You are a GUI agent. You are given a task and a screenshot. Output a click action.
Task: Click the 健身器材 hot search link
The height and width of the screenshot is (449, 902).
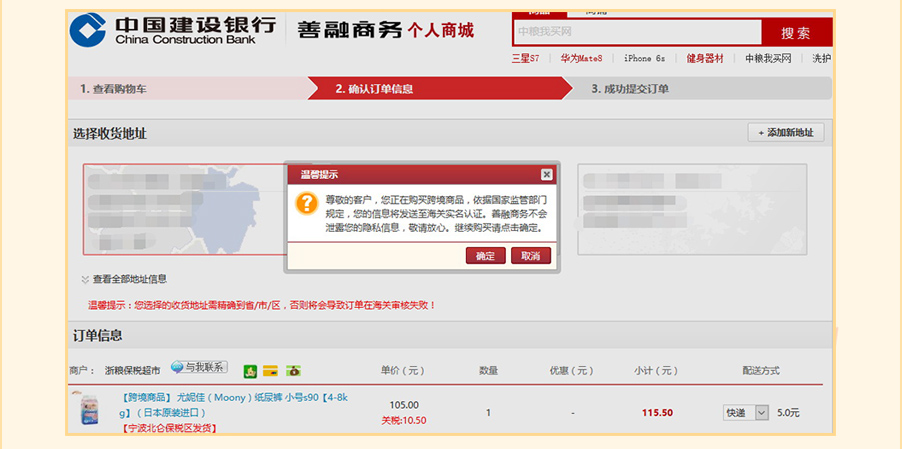pyautogui.click(x=705, y=58)
